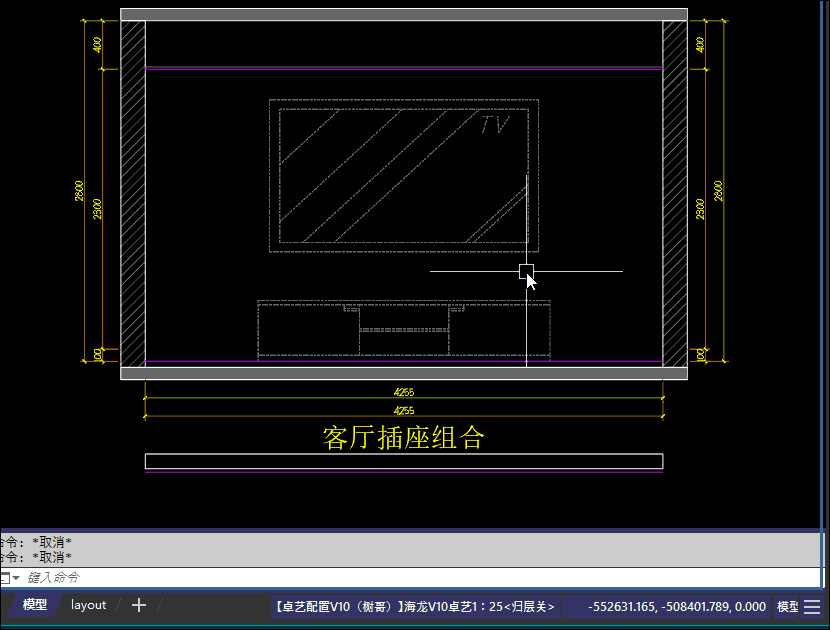Viewport: 830px width, 630px height.
Task: Select the white bar below the title
Action: click(x=403, y=461)
